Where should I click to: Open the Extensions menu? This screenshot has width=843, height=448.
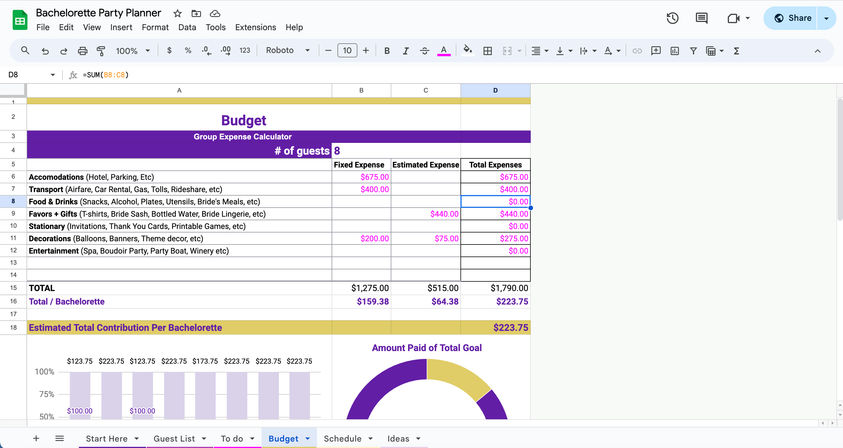pyautogui.click(x=255, y=27)
